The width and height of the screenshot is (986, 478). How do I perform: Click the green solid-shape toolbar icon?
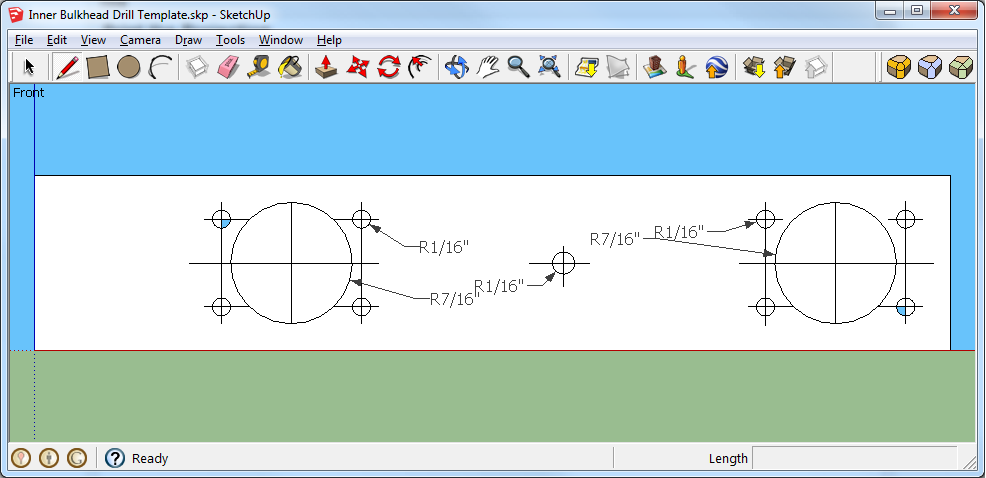(x=961, y=67)
